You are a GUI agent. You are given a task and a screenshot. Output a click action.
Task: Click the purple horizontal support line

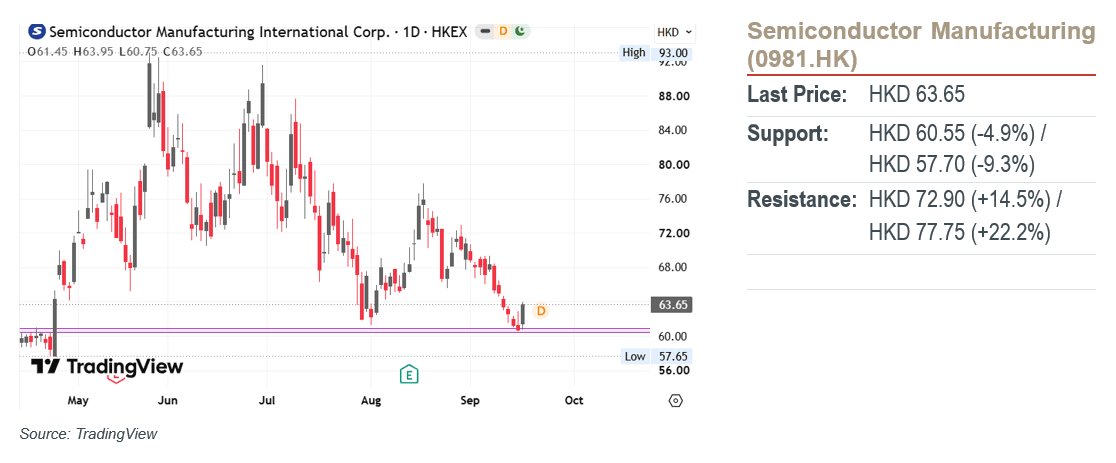[335, 330]
